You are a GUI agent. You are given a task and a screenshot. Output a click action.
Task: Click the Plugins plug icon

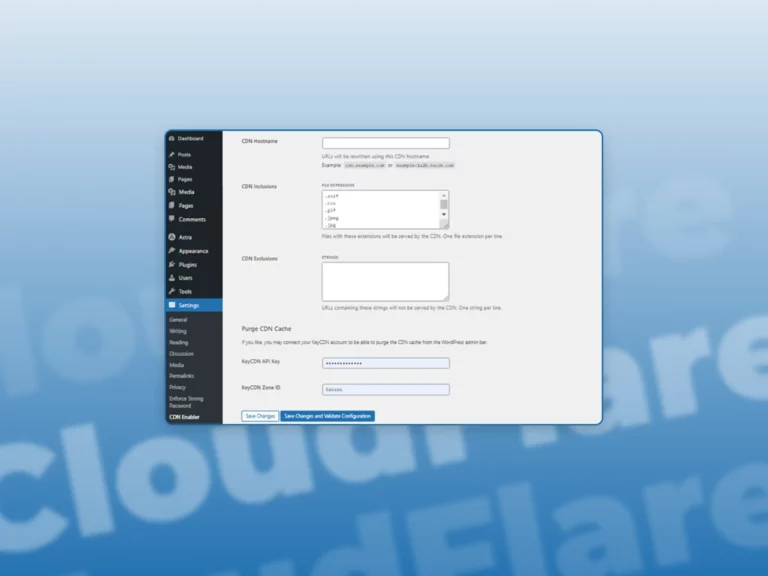171,264
